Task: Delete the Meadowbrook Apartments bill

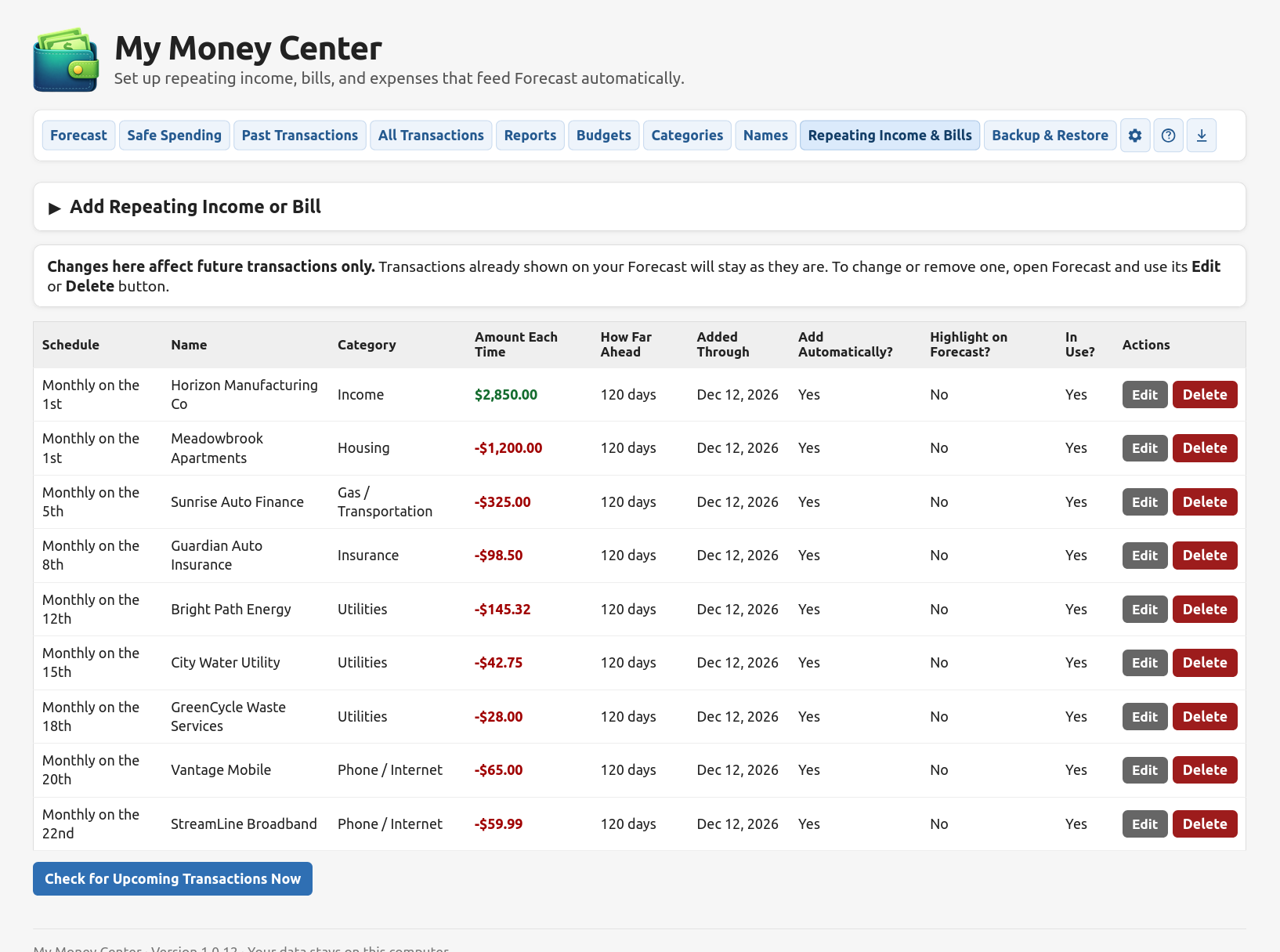Action: [1205, 448]
